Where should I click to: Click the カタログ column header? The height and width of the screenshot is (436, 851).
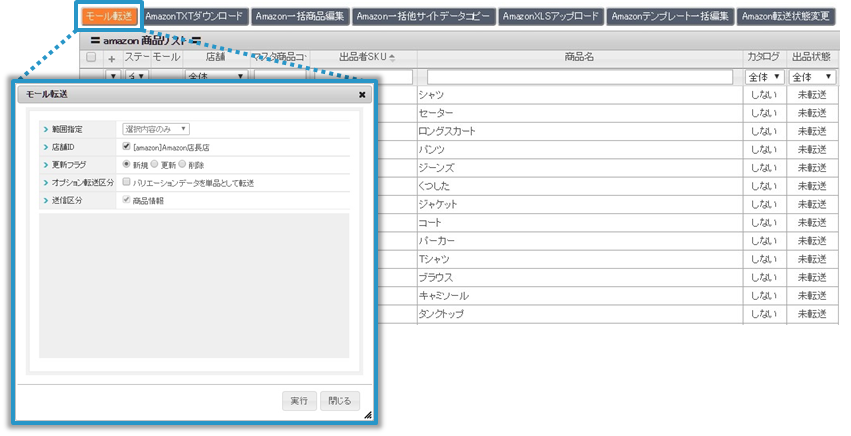[x=764, y=57]
